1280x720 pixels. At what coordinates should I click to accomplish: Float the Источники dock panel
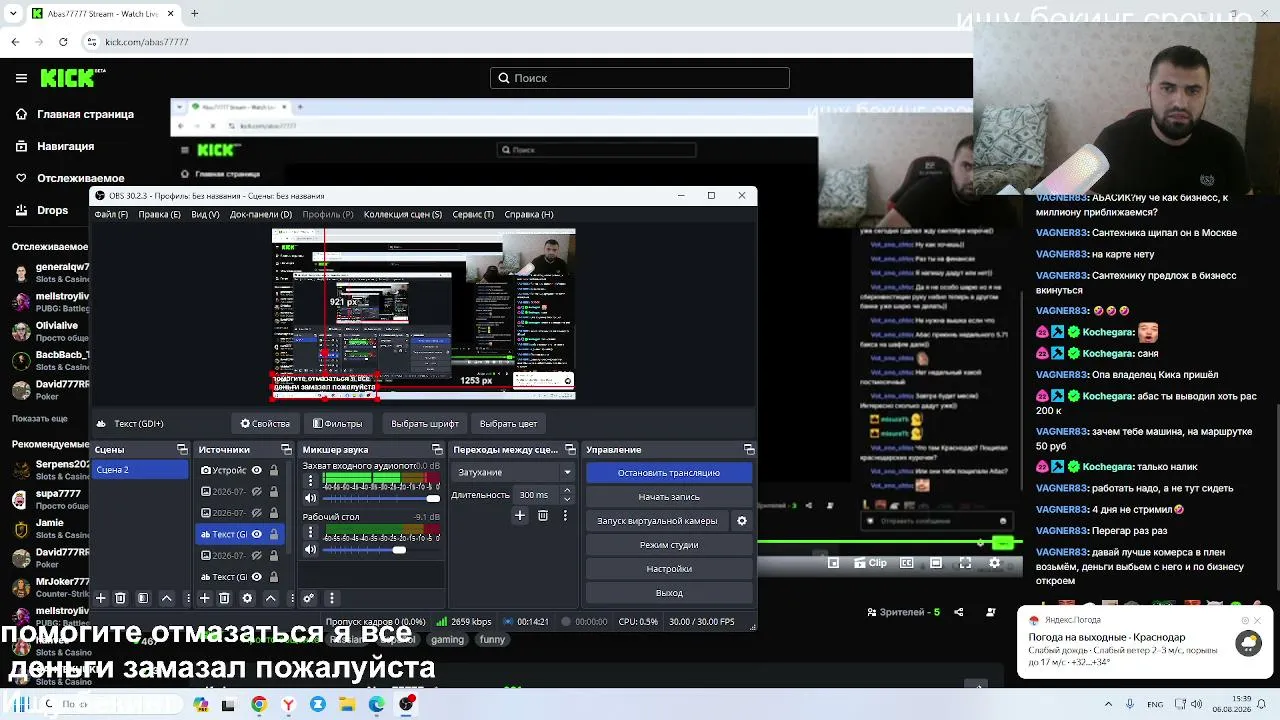click(x=286, y=449)
